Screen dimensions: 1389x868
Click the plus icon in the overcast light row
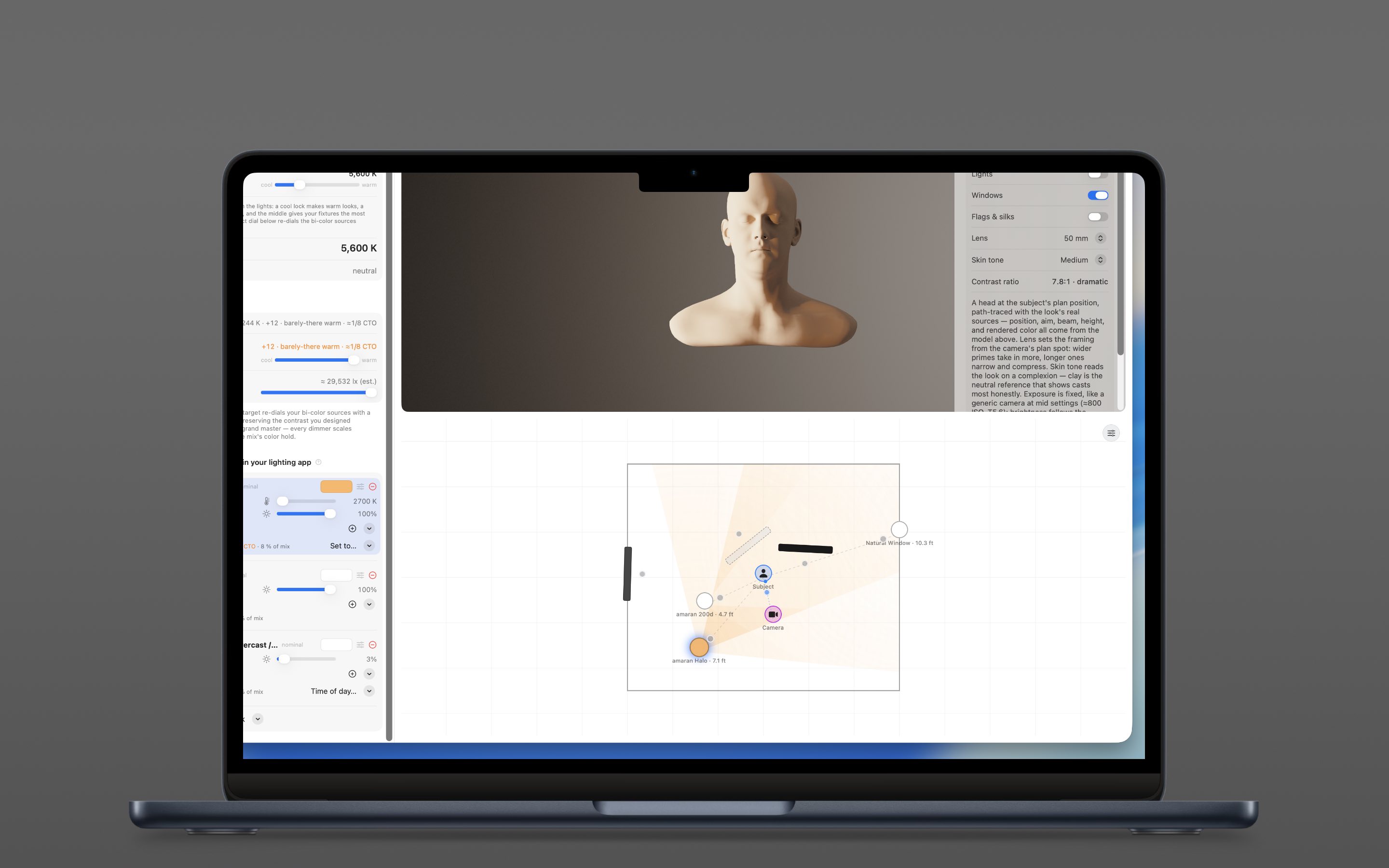[353, 673]
